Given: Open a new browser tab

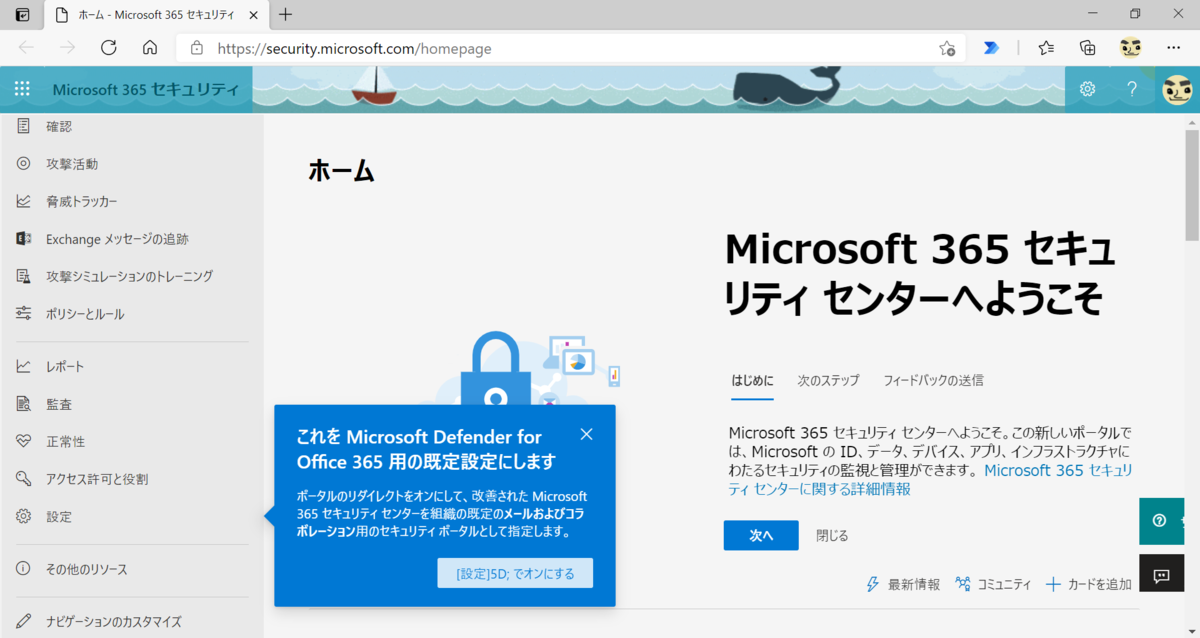Looking at the screenshot, I should [x=286, y=14].
